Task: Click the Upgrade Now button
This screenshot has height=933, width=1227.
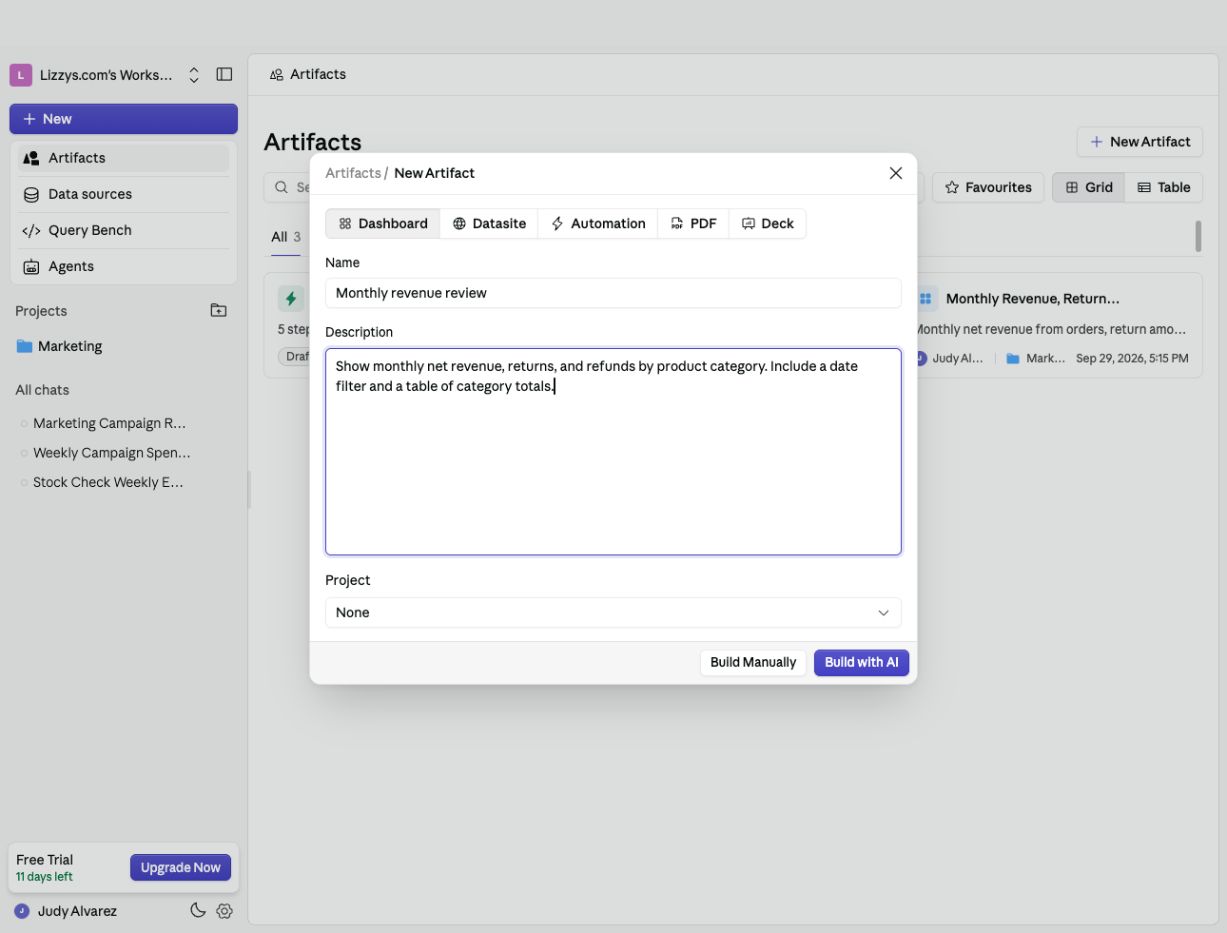Action: (x=180, y=867)
